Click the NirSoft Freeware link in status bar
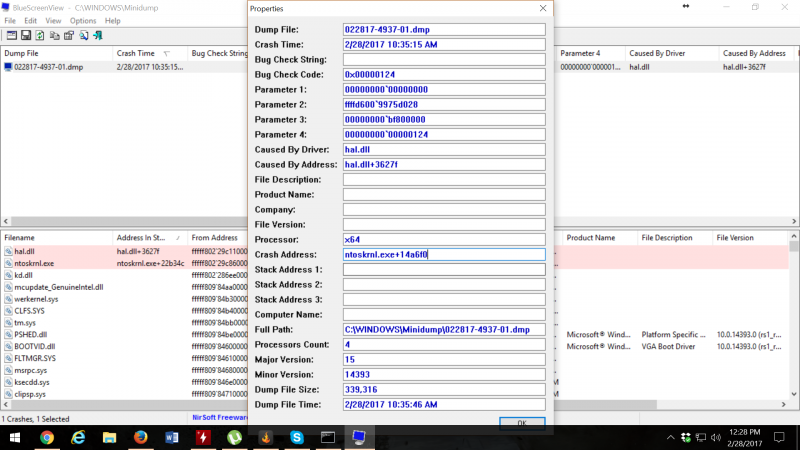800x450 pixels. [220, 417]
